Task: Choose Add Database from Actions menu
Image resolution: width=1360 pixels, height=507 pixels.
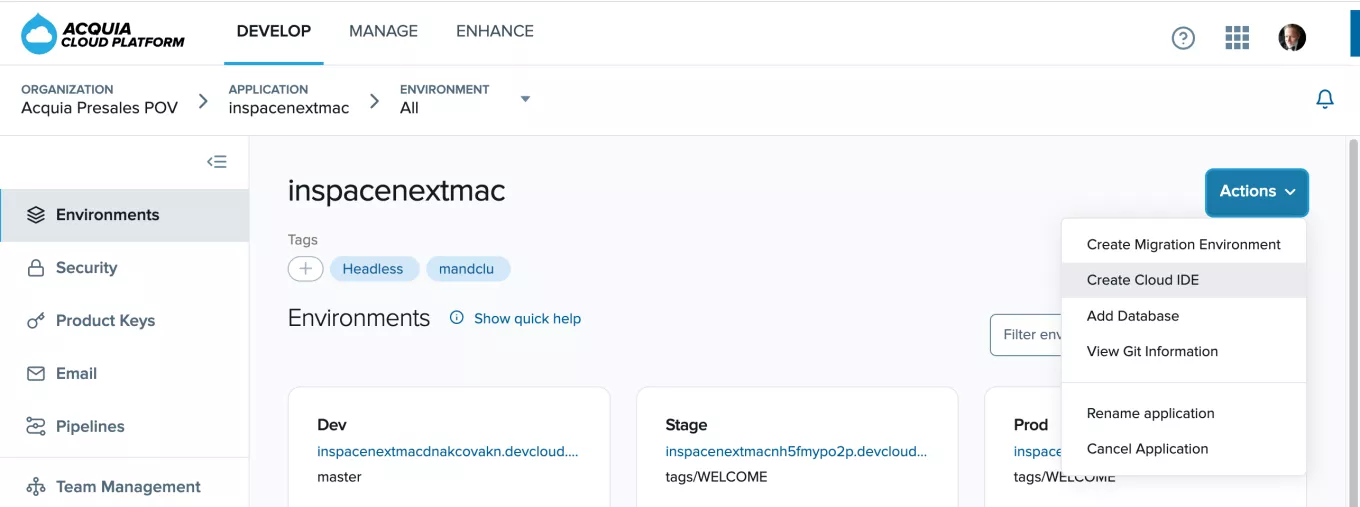Action: tap(1132, 316)
